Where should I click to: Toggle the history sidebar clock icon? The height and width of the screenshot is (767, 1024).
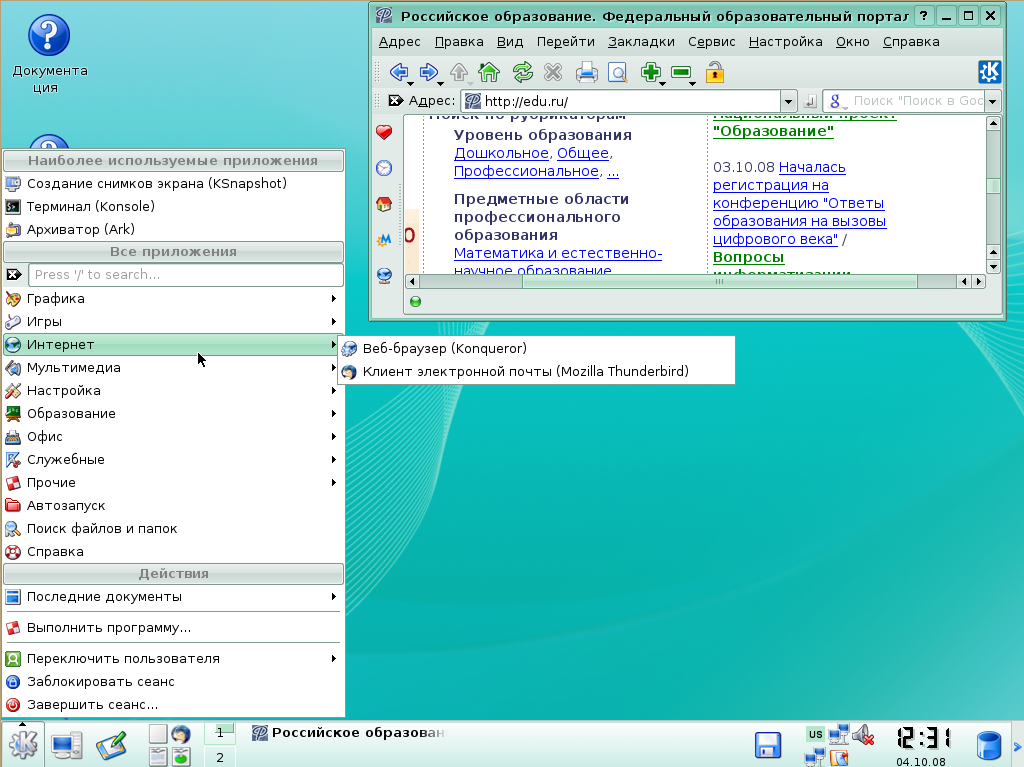[x=383, y=168]
